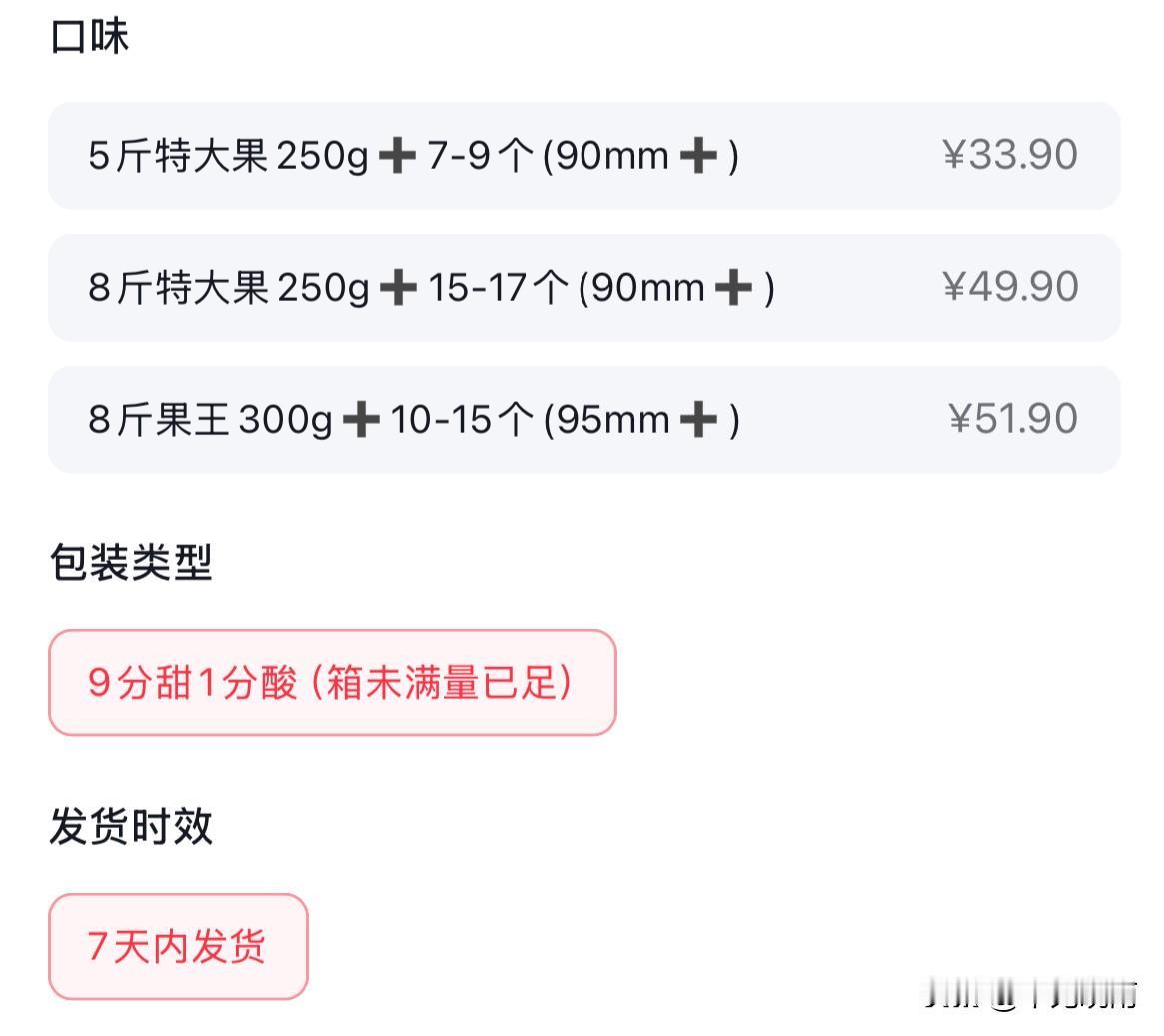Click the ¥49.90 price

tap(1010, 287)
